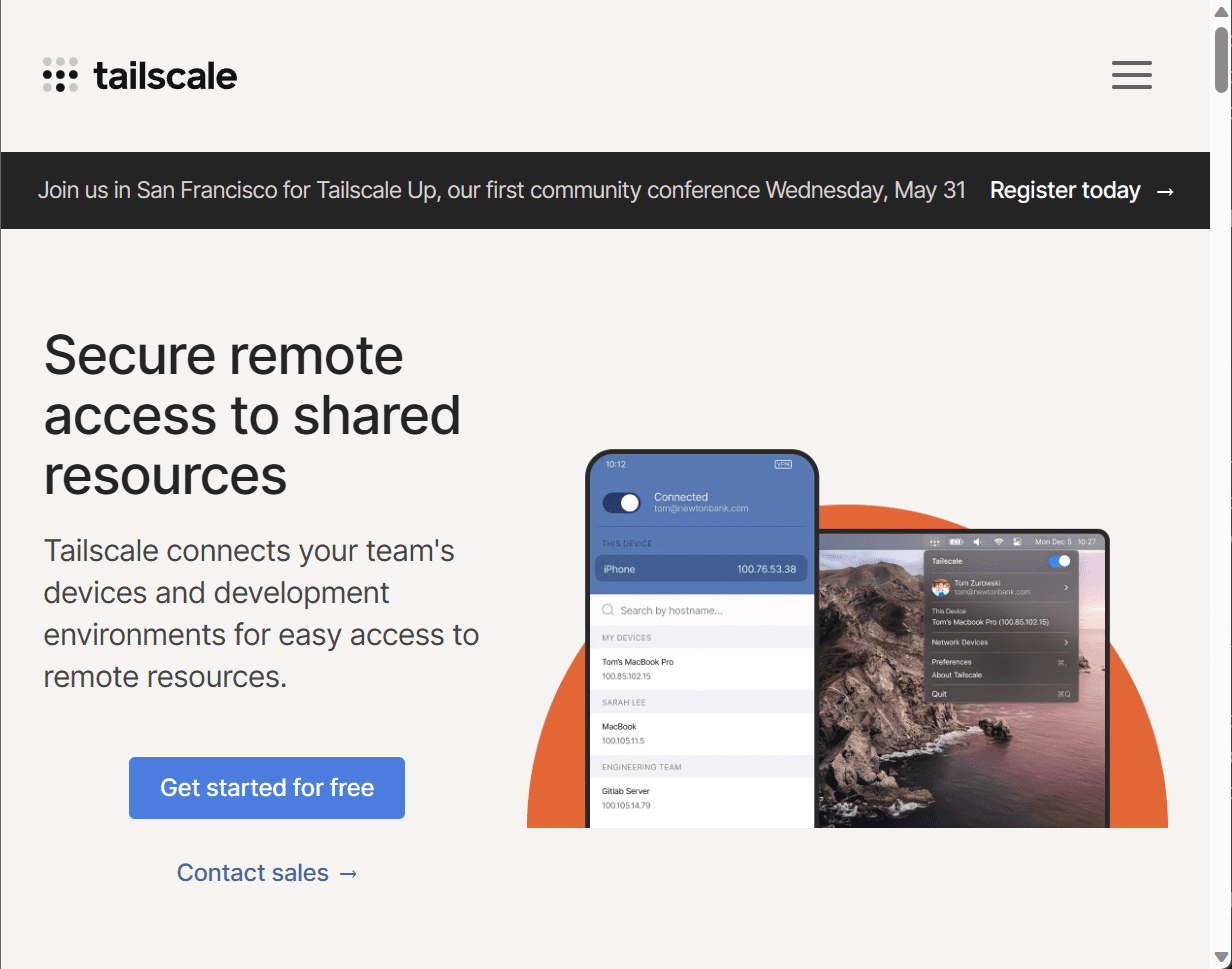Click the battery icon in the menu bar mockup
Image resolution: width=1232 pixels, height=969 pixels.
click(956, 541)
